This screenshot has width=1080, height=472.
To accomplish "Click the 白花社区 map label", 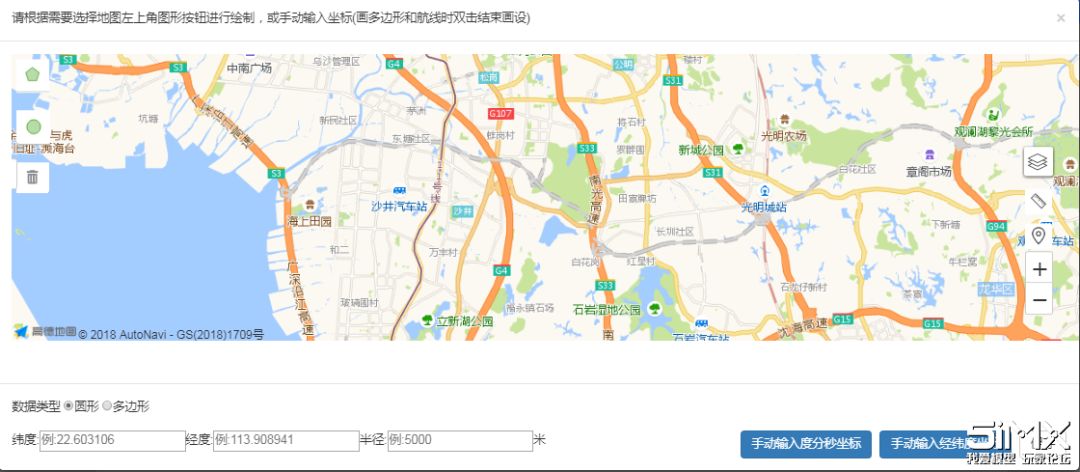I will [x=858, y=169].
